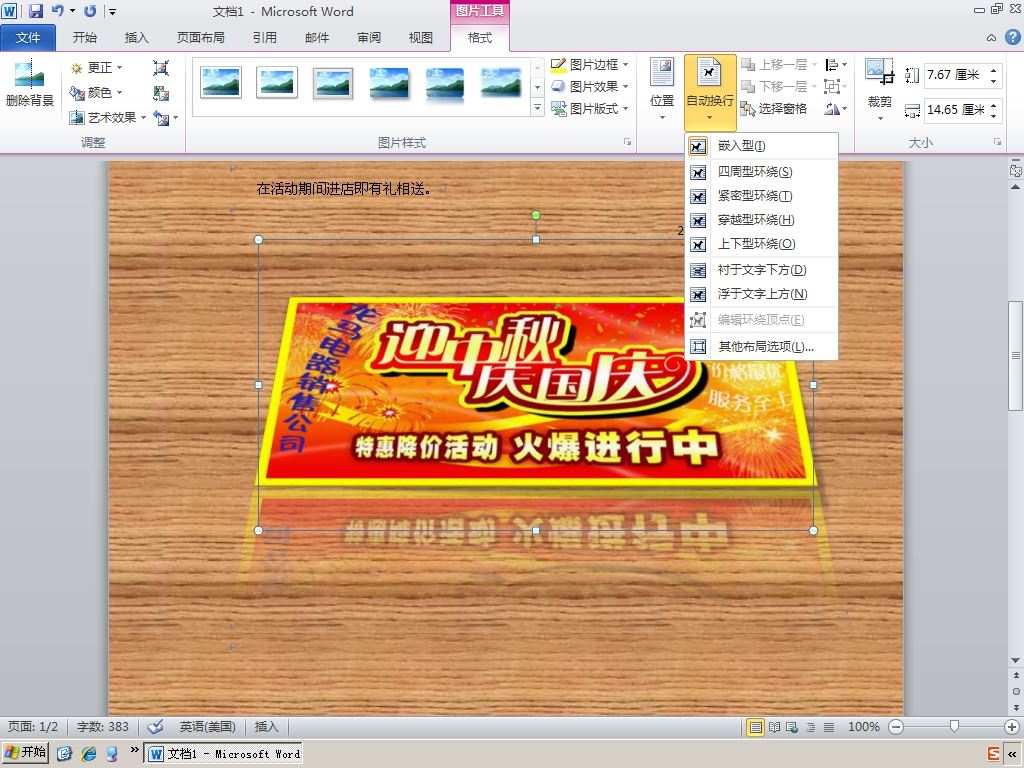This screenshot has width=1024, height=768.
Task: Select Tight (紧密型环绕) wrapping option
Action: click(x=761, y=196)
